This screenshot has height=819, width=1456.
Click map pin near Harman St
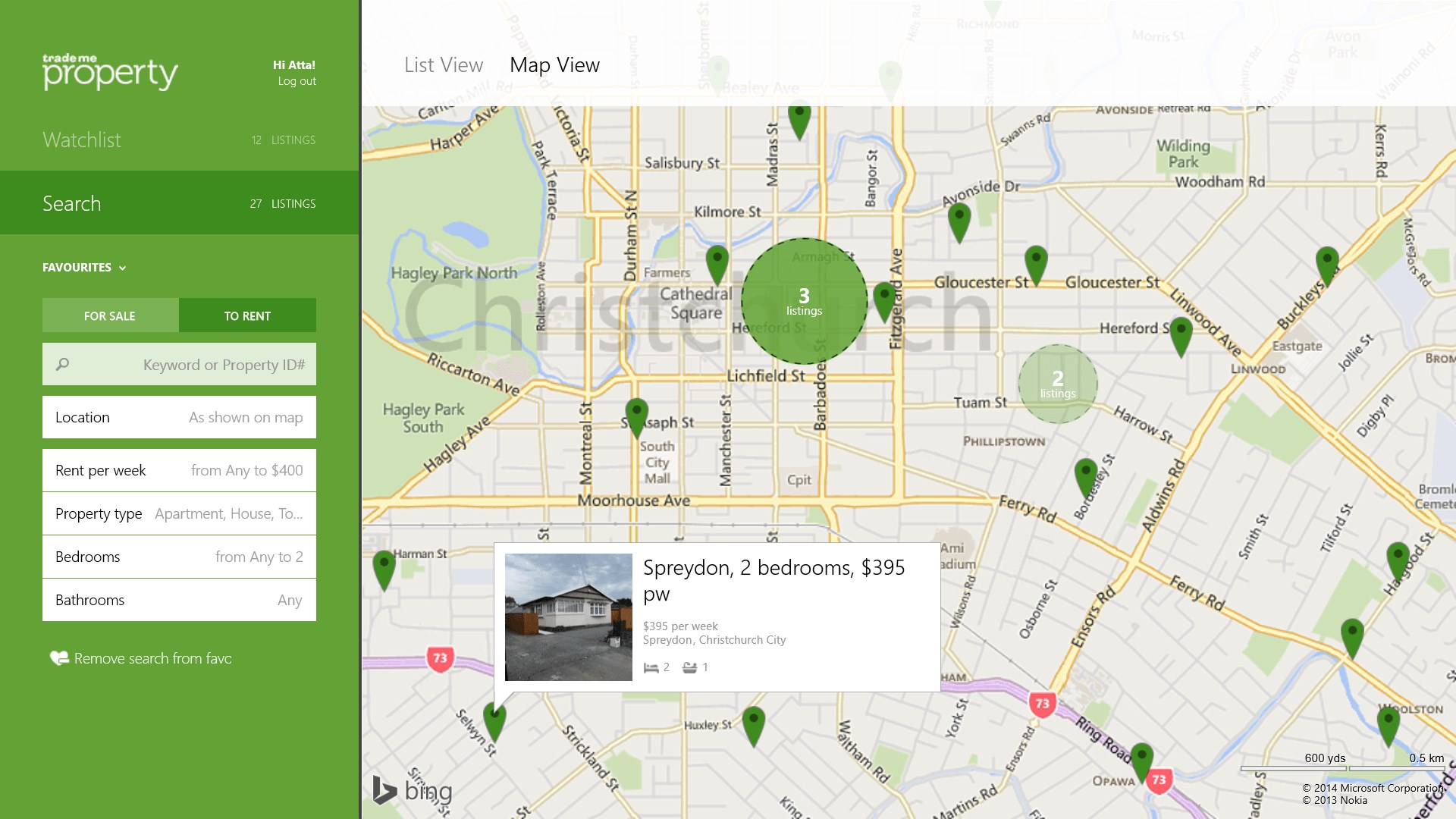pos(384,567)
